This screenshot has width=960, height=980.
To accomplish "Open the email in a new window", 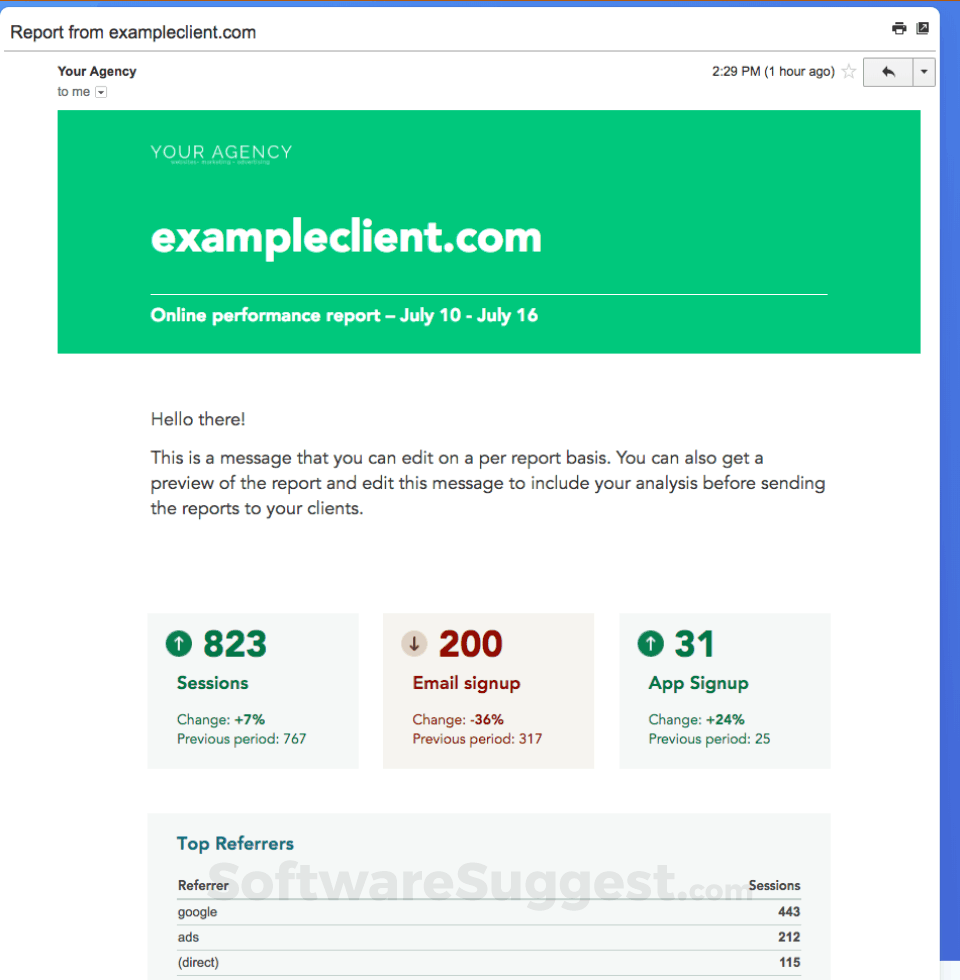I will (922, 28).
